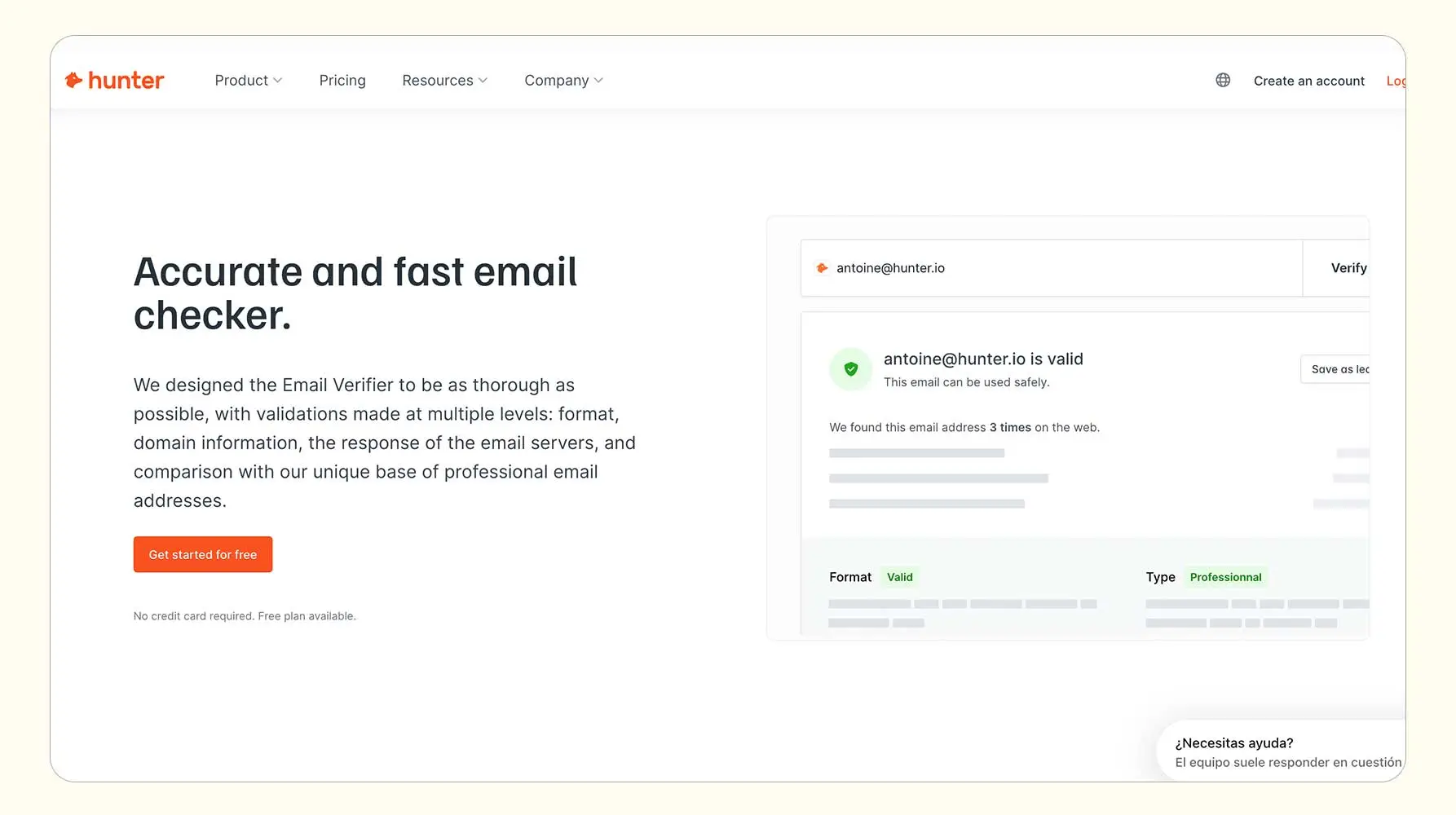Click the Log in link
This screenshot has height=815, width=1456.
click(1396, 81)
